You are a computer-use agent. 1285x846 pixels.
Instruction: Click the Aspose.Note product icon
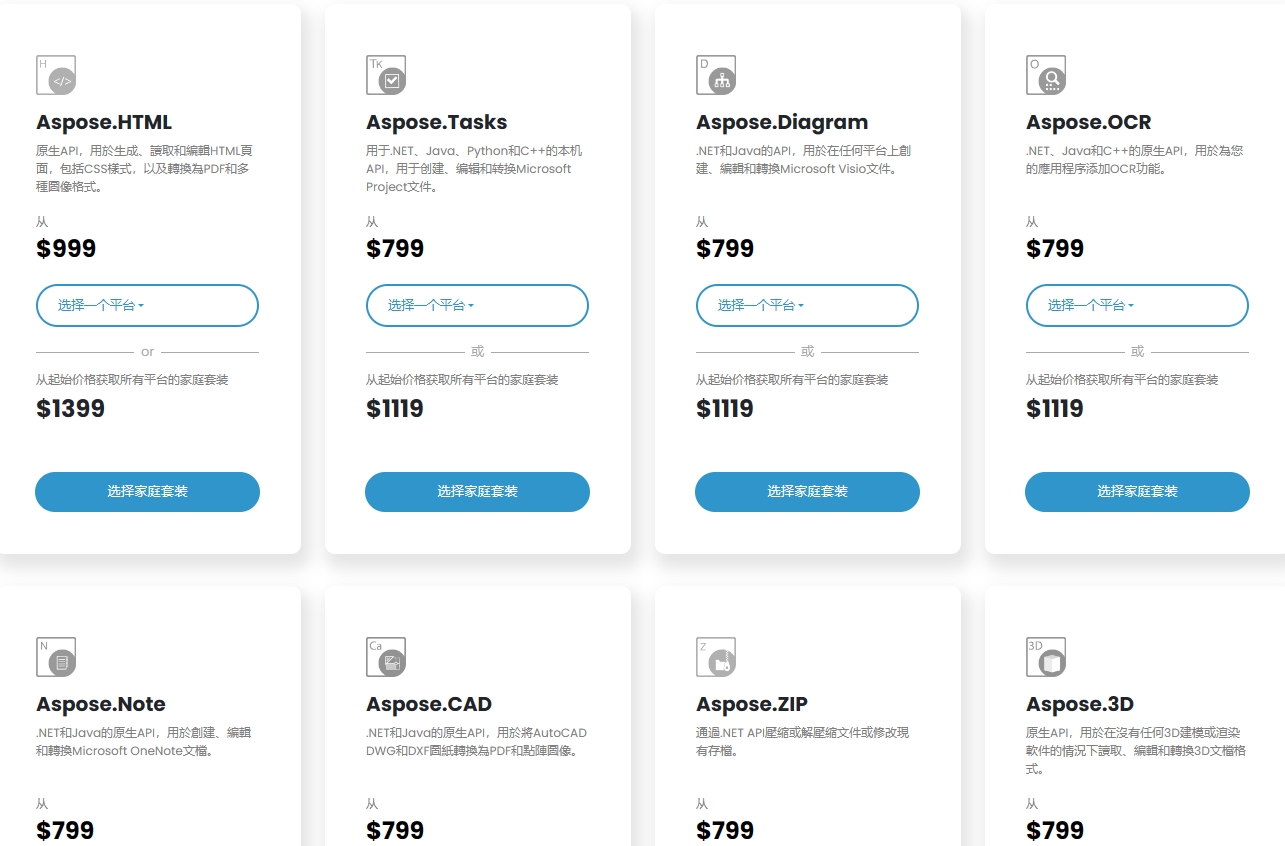pos(56,657)
